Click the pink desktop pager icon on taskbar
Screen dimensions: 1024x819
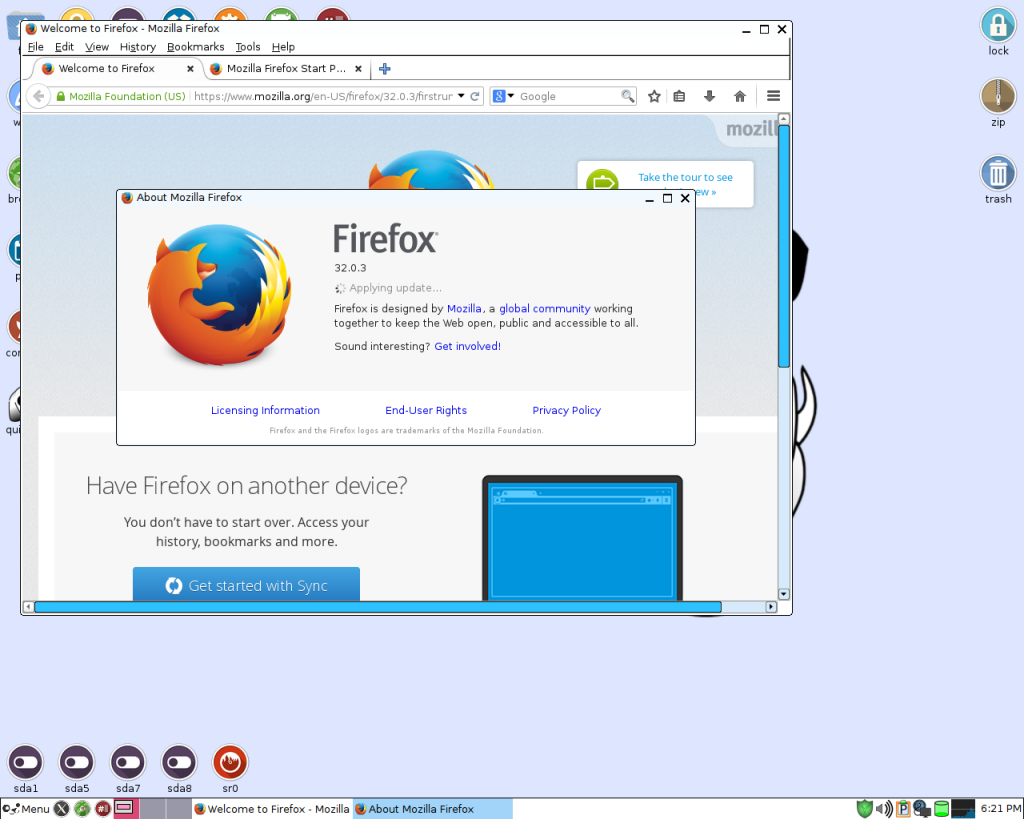[124, 809]
